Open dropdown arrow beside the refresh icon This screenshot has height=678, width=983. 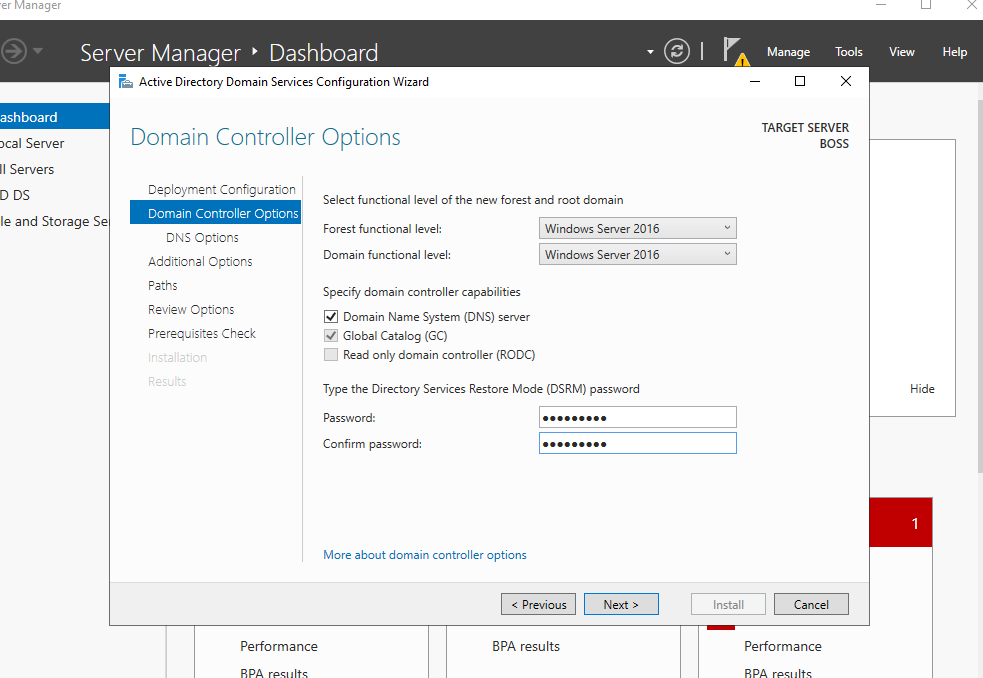tap(650, 52)
